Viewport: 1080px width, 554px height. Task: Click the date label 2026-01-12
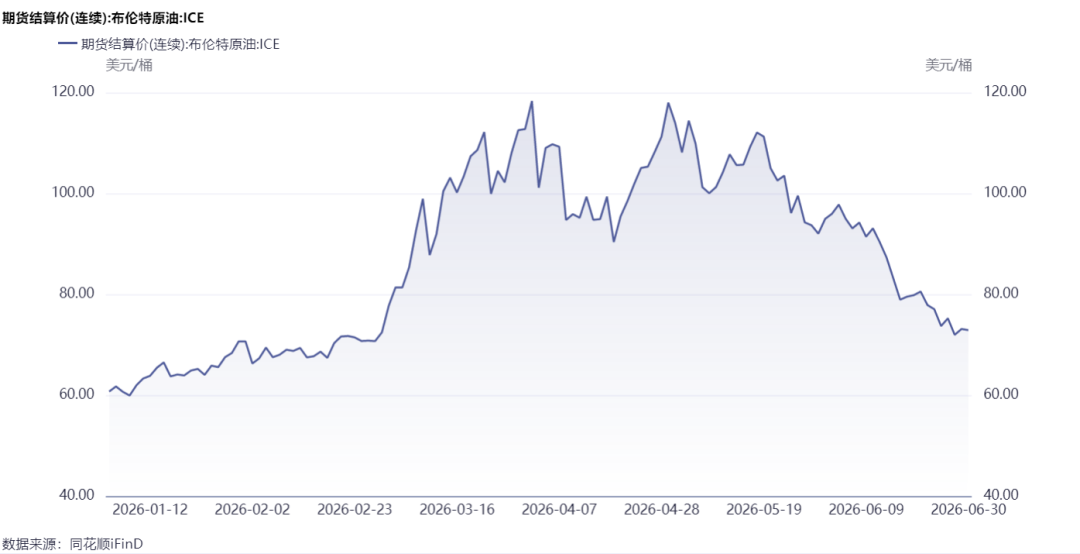coord(149,510)
